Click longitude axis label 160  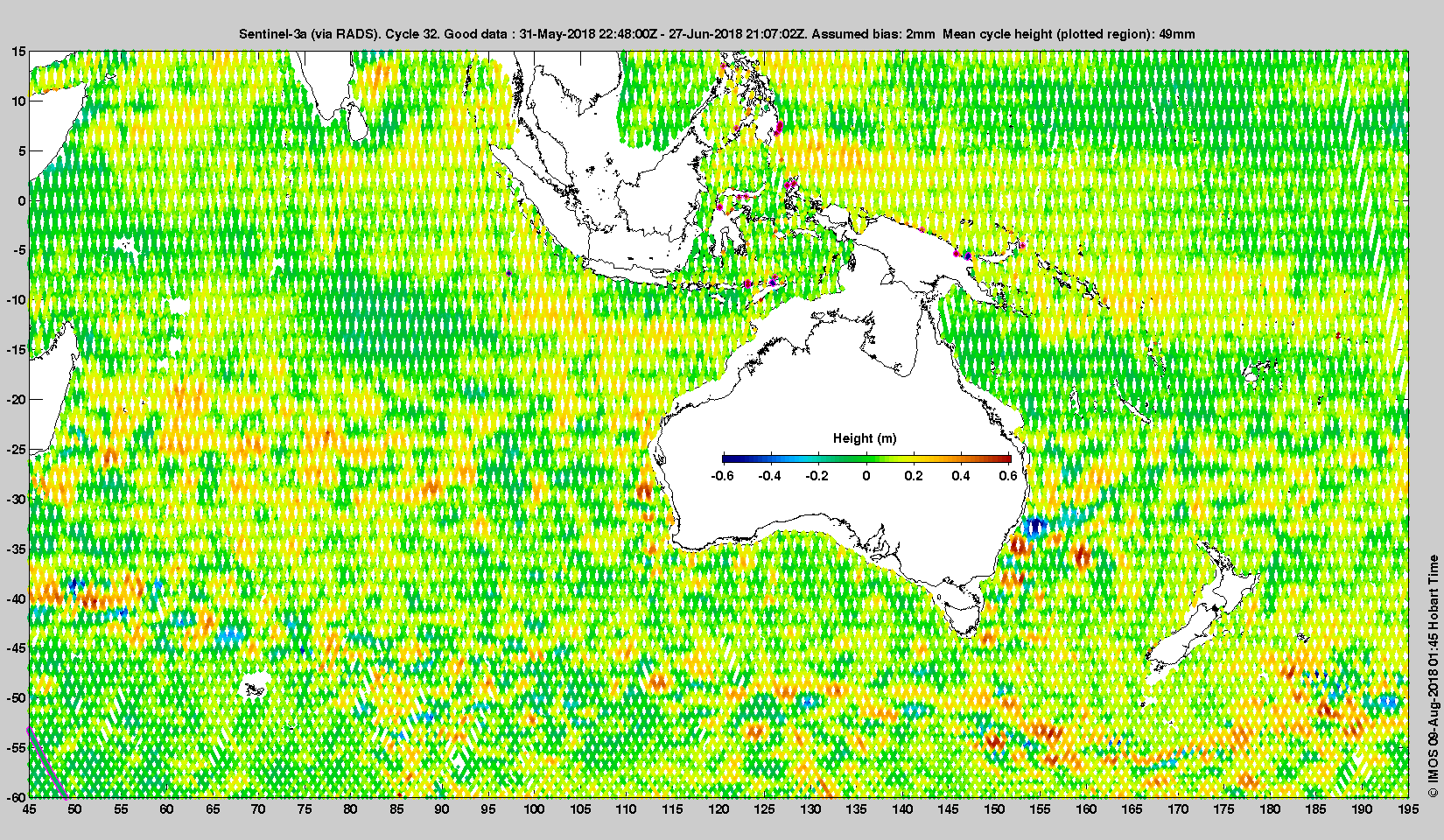pyautogui.click(x=1086, y=809)
